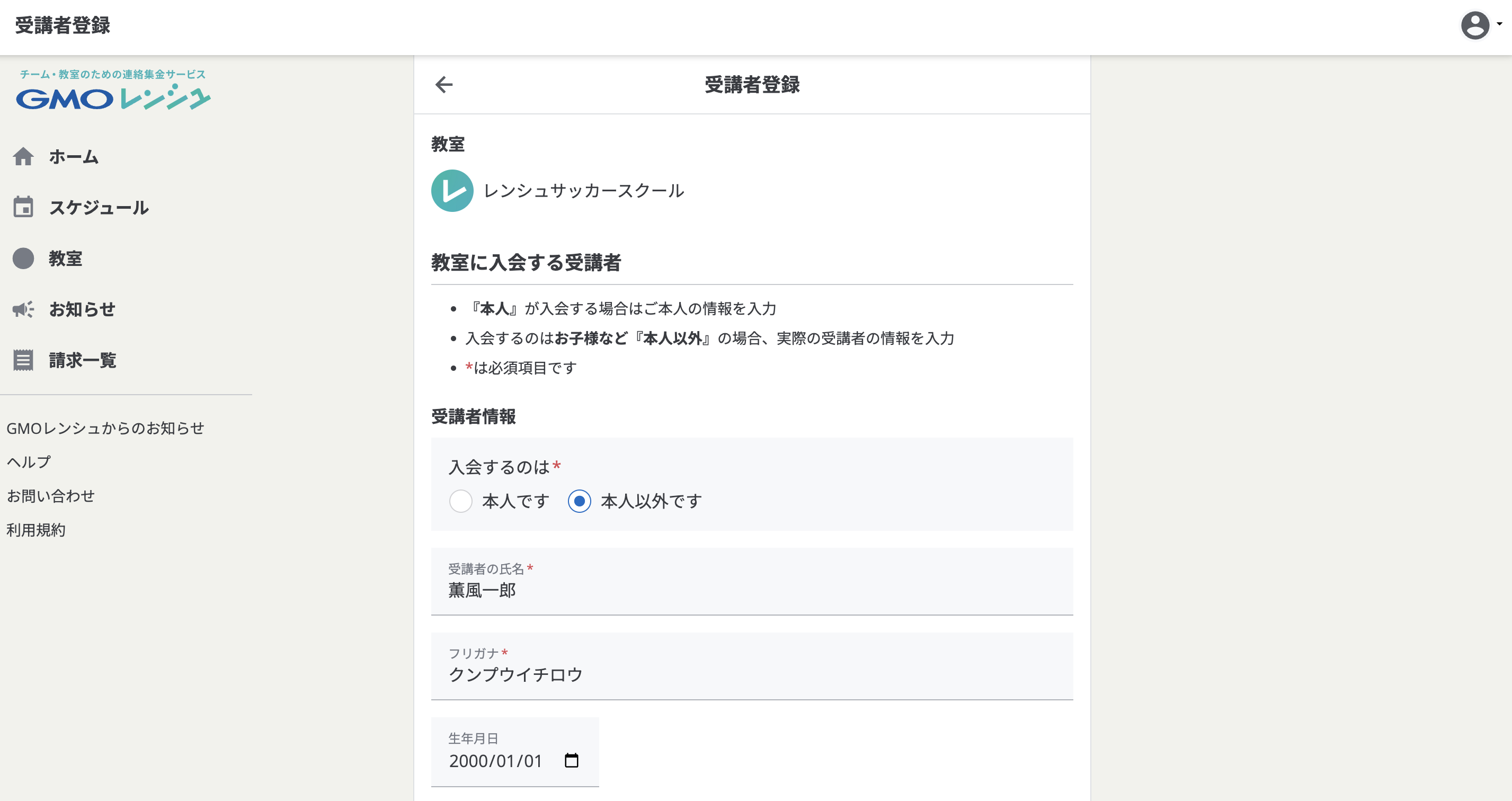Click the 受講者情報 heading
1512x801 pixels.
point(473,416)
